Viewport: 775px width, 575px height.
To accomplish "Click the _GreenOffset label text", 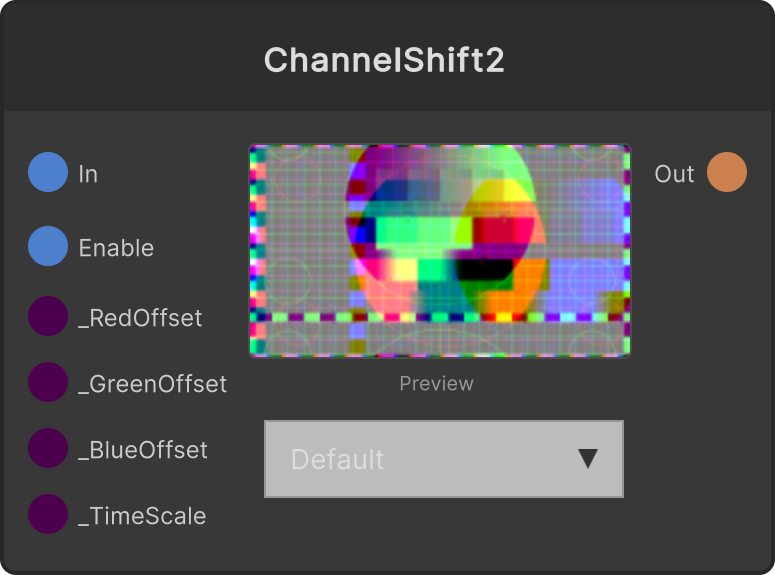I will tap(153, 384).
